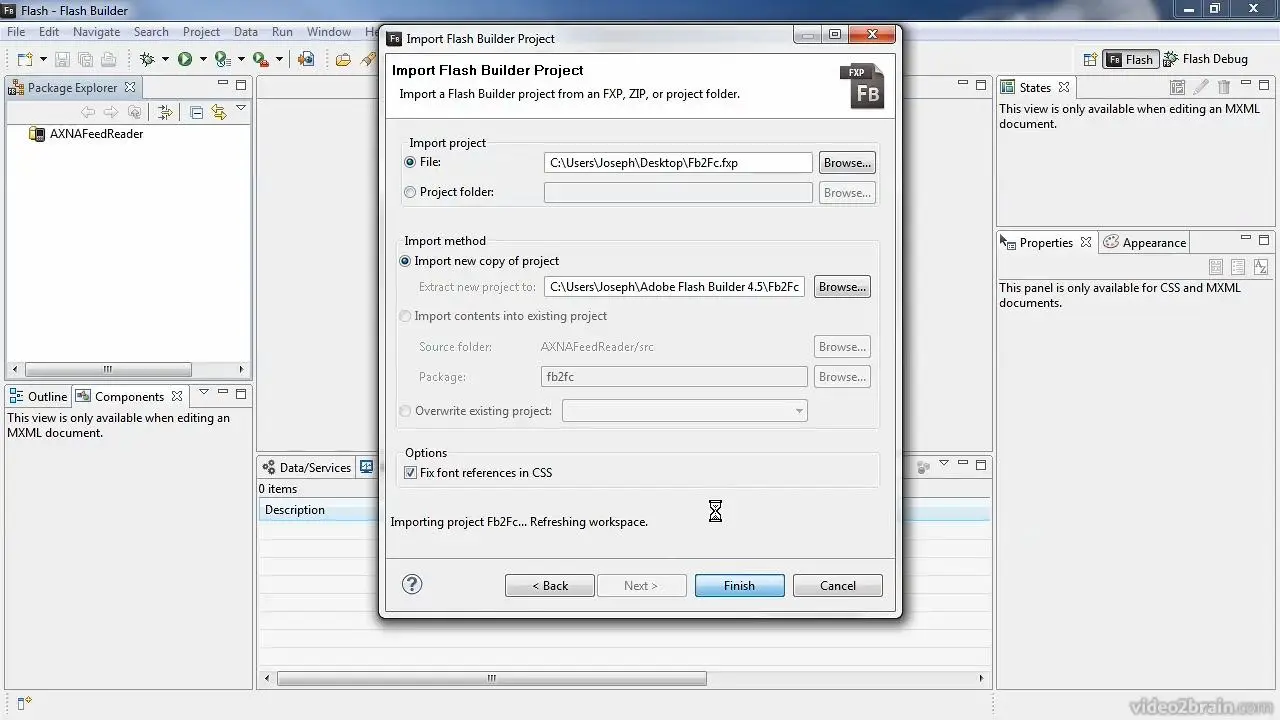The image size is (1280, 720).
Task: Select Import contents into existing project
Action: [405, 316]
